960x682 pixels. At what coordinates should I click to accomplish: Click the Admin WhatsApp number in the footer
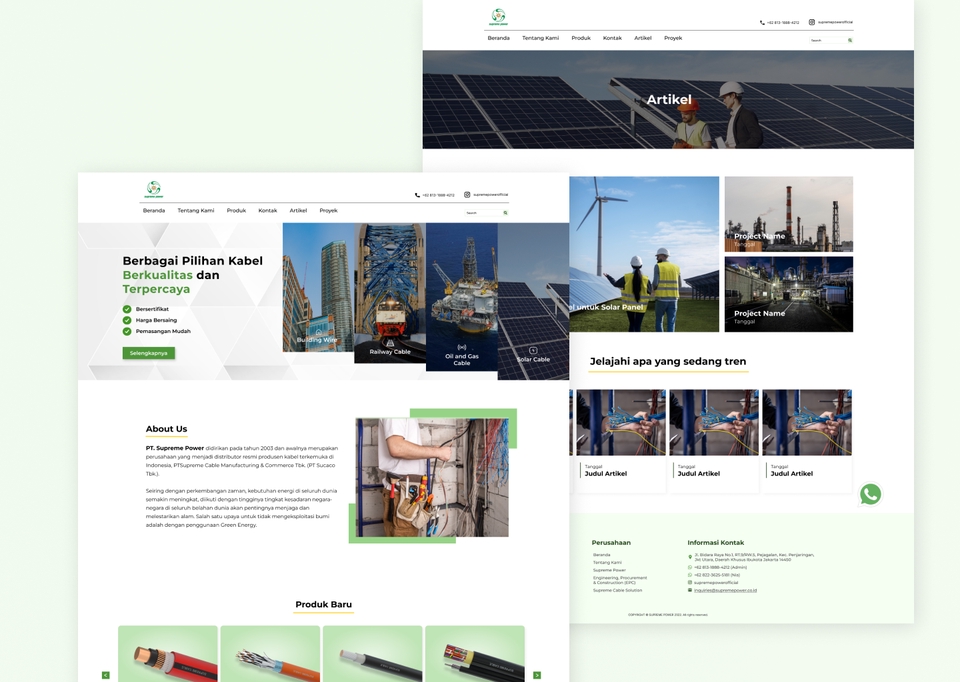point(720,568)
